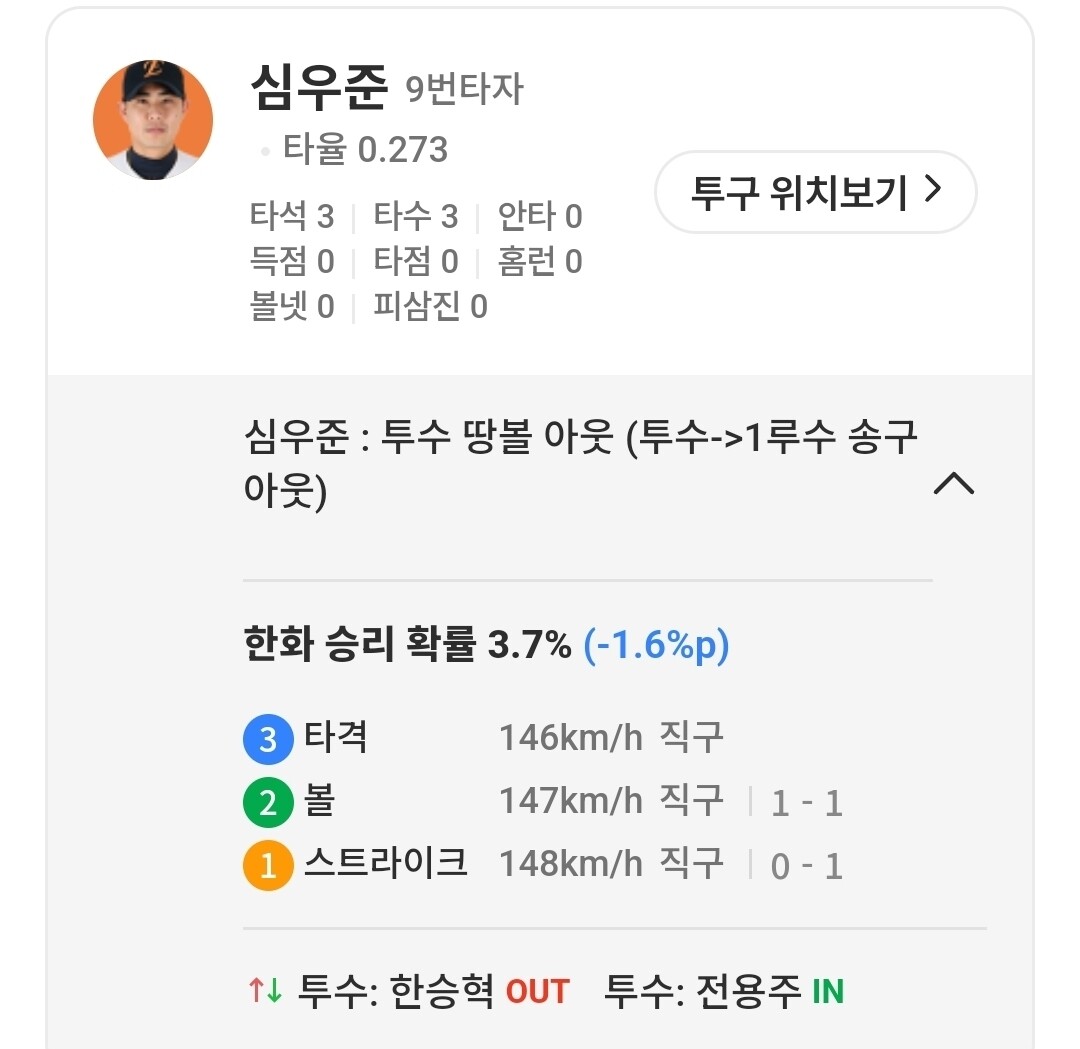Click the red-green substitution arrows icon
Image resolution: width=1080 pixels, height=1049 pixels.
(x=265, y=991)
